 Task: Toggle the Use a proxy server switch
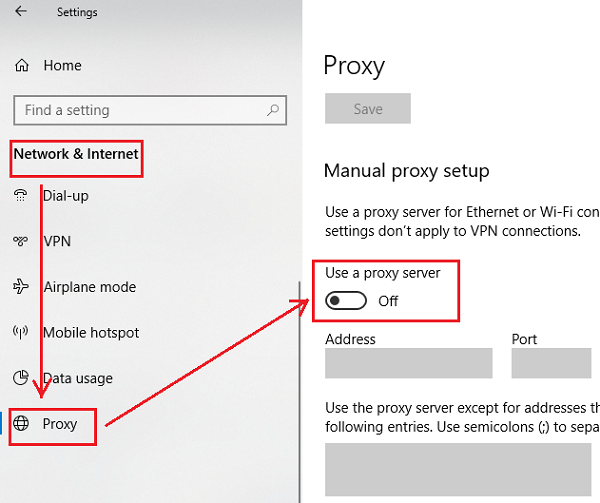tap(346, 301)
